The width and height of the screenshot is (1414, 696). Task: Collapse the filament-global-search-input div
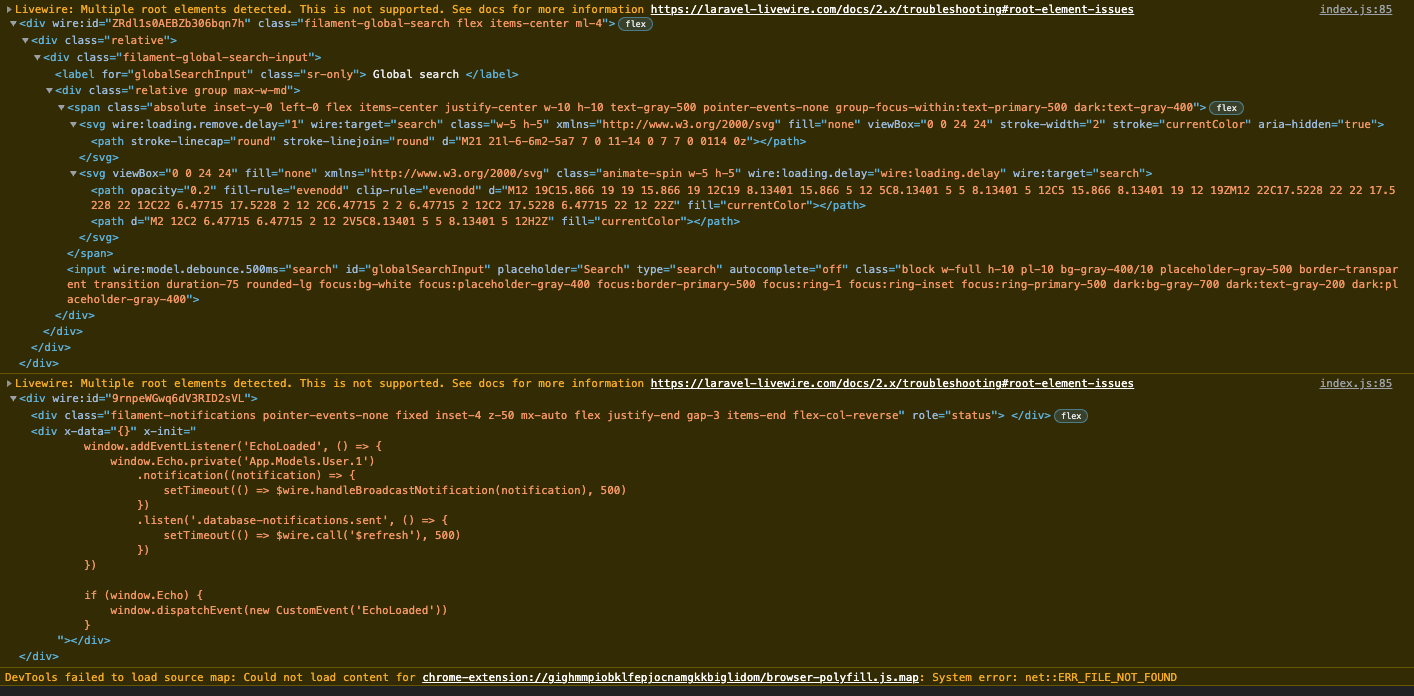click(36, 57)
